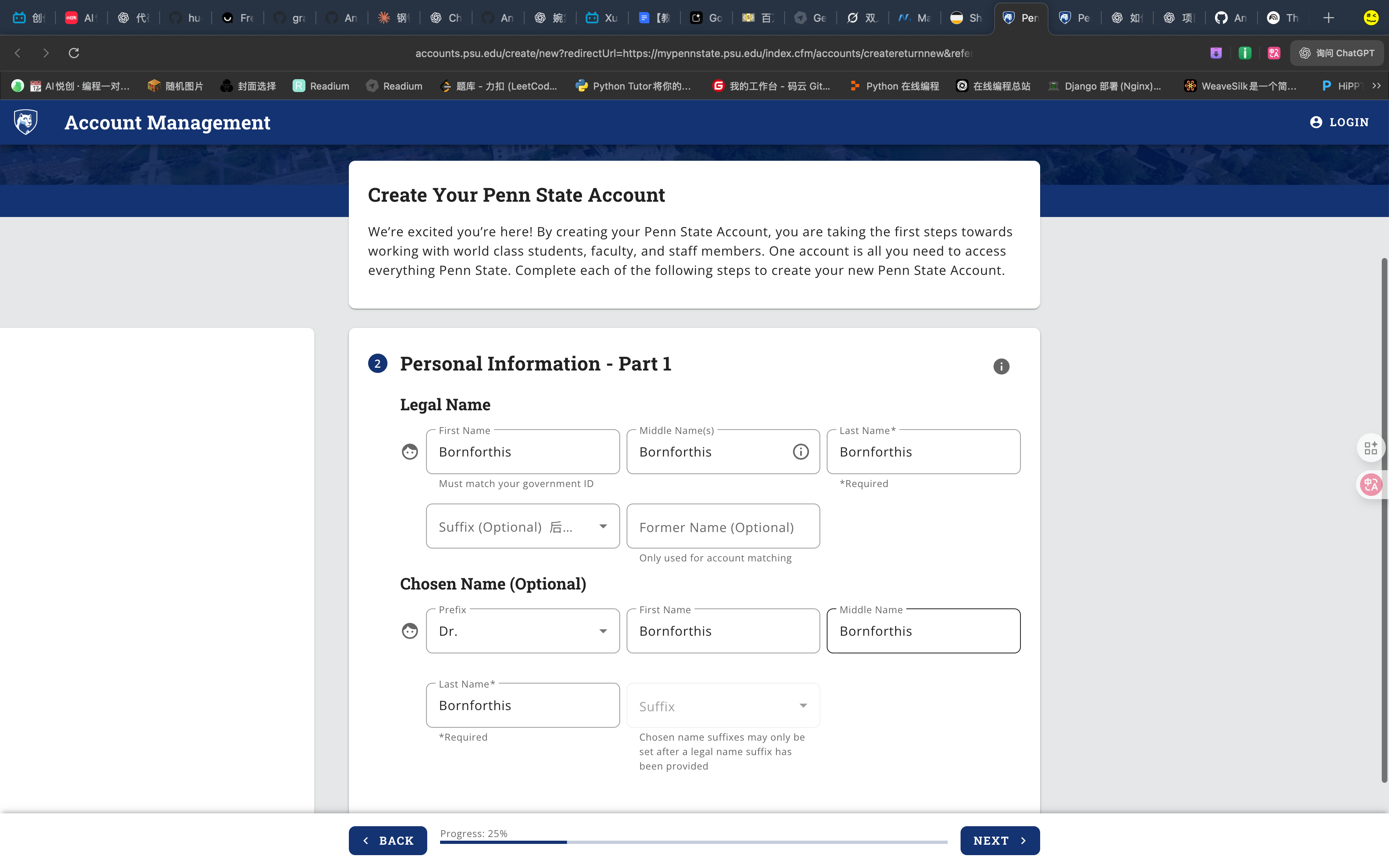Open the 我的工作台 - 码云 bookmark

(x=771, y=86)
